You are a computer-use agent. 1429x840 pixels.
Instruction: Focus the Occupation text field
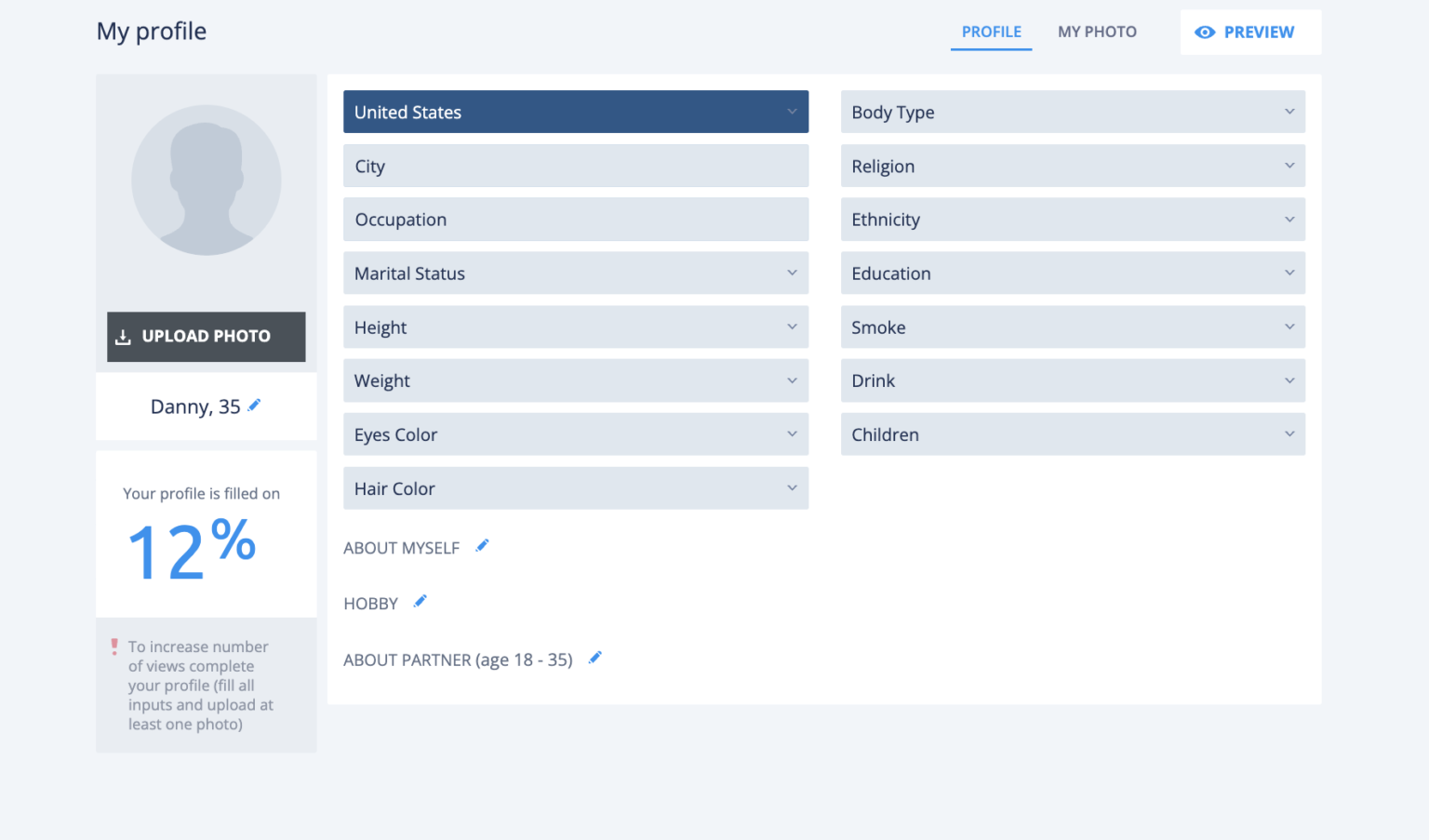click(x=575, y=220)
